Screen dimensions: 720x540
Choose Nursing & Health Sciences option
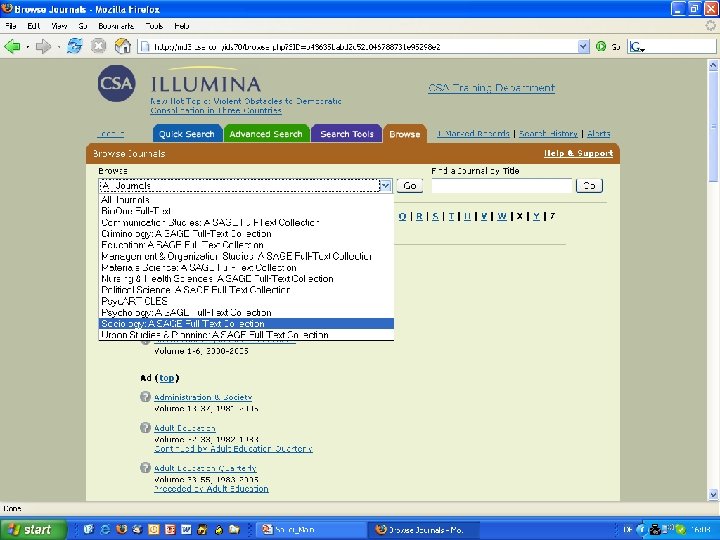[x=246, y=278]
